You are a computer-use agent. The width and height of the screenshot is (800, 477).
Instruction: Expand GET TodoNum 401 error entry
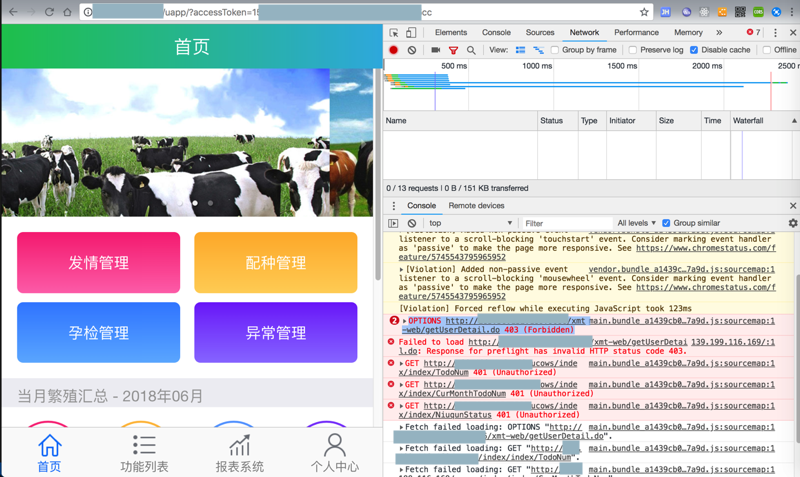pos(402,364)
